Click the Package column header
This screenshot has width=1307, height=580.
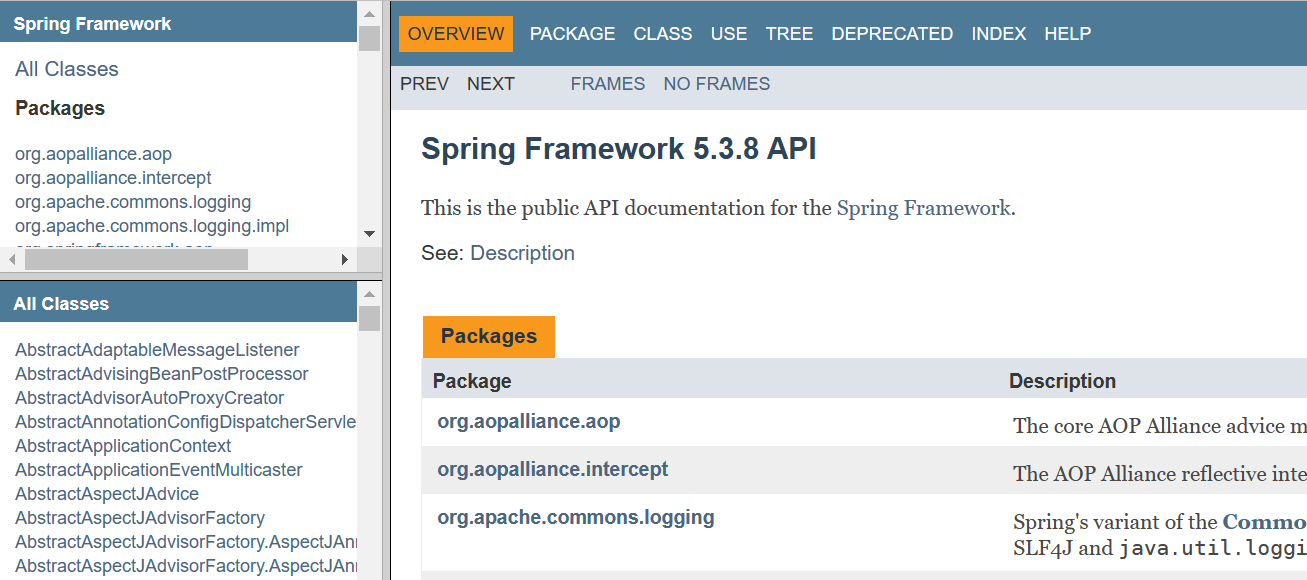pos(472,381)
